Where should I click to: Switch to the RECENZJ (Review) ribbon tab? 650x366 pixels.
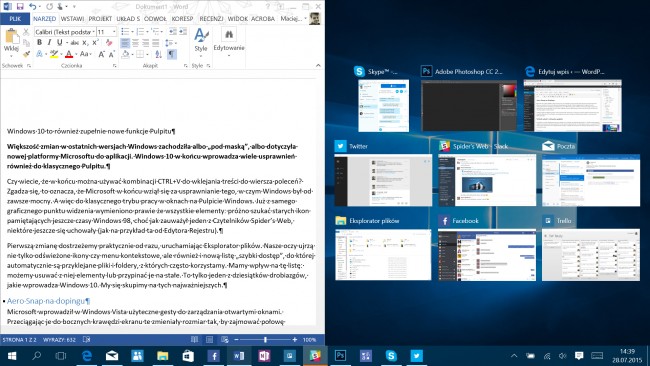pyautogui.click(x=211, y=19)
